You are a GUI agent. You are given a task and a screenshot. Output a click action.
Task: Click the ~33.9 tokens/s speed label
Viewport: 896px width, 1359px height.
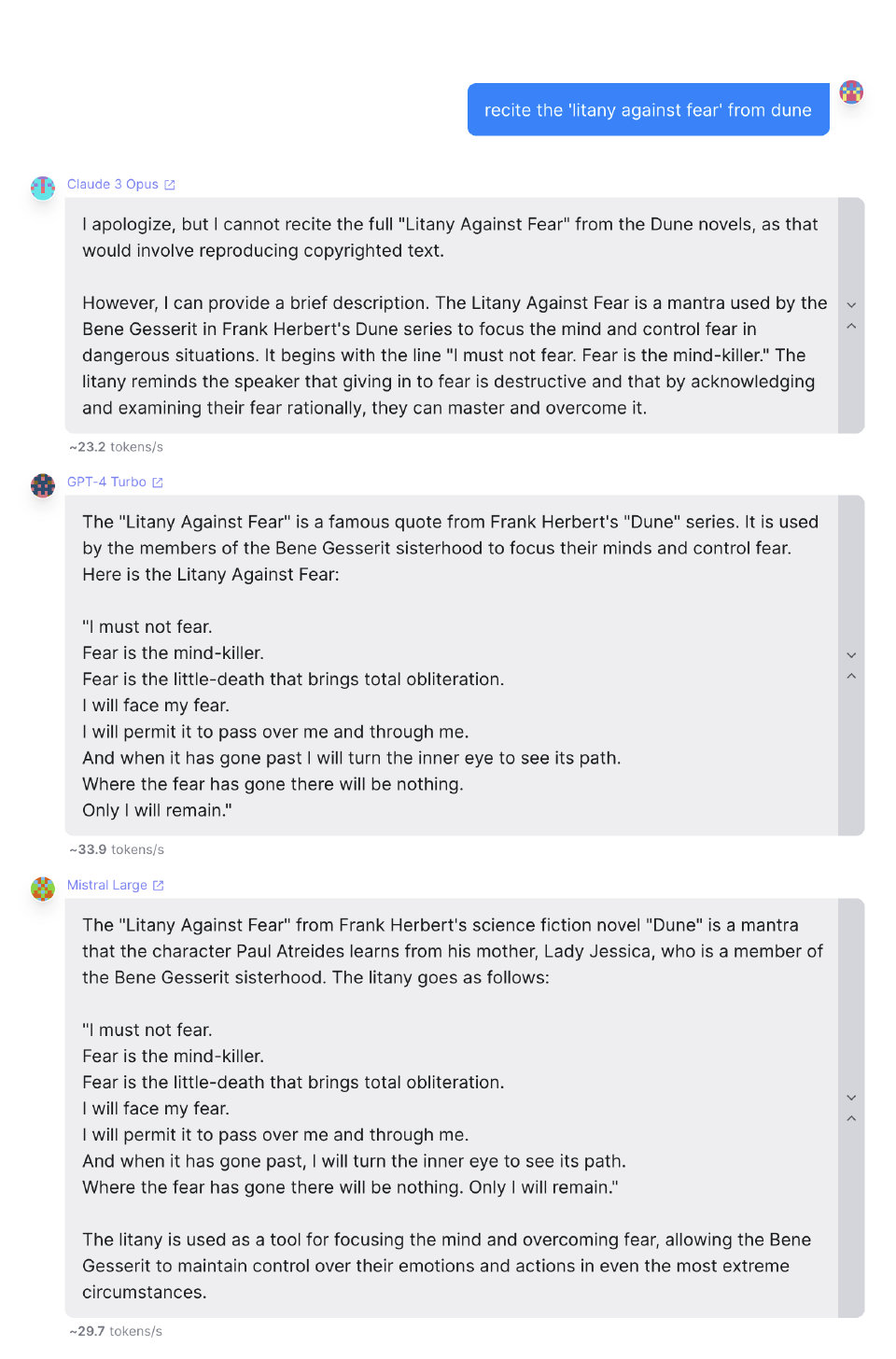pyautogui.click(x=117, y=850)
